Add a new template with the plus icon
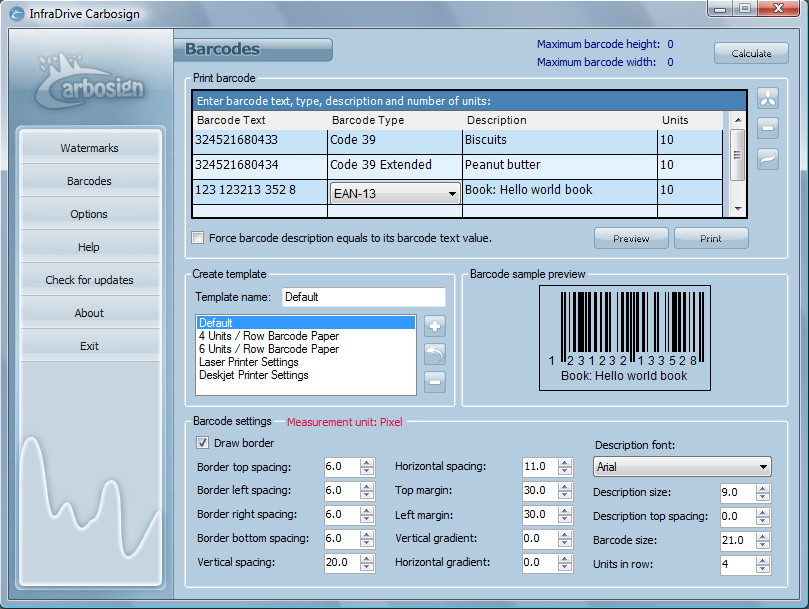Image resolution: width=809 pixels, height=609 pixels. (x=435, y=326)
